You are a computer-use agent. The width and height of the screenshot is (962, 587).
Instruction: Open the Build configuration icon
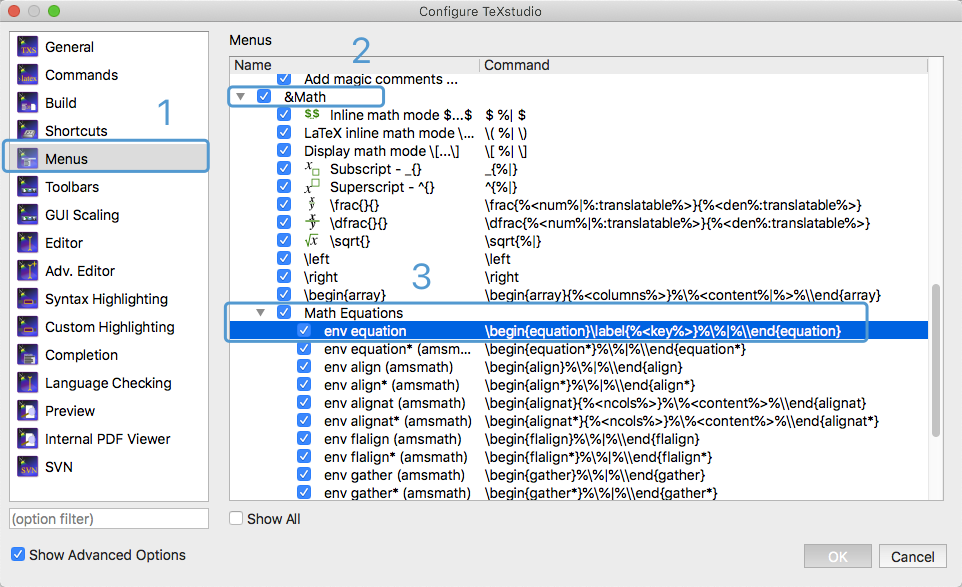coord(27,102)
